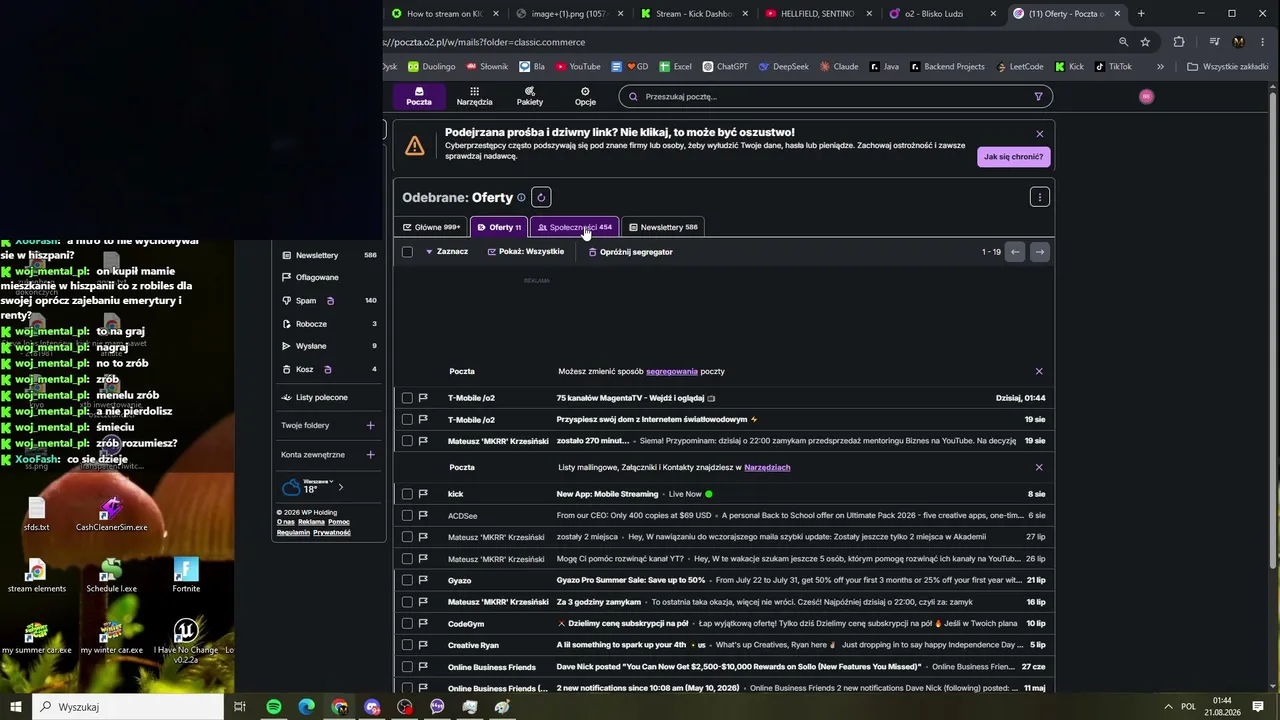The width and height of the screenshot is (1280, 720).
Task: Expand the Zaznacz selection dropdown
Action: pos(447,252)
